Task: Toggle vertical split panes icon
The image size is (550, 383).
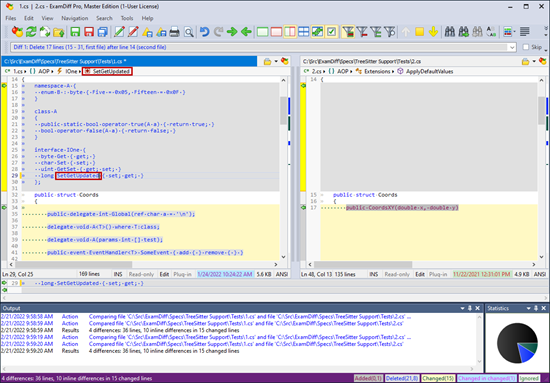Action: (x=290, y=32)
